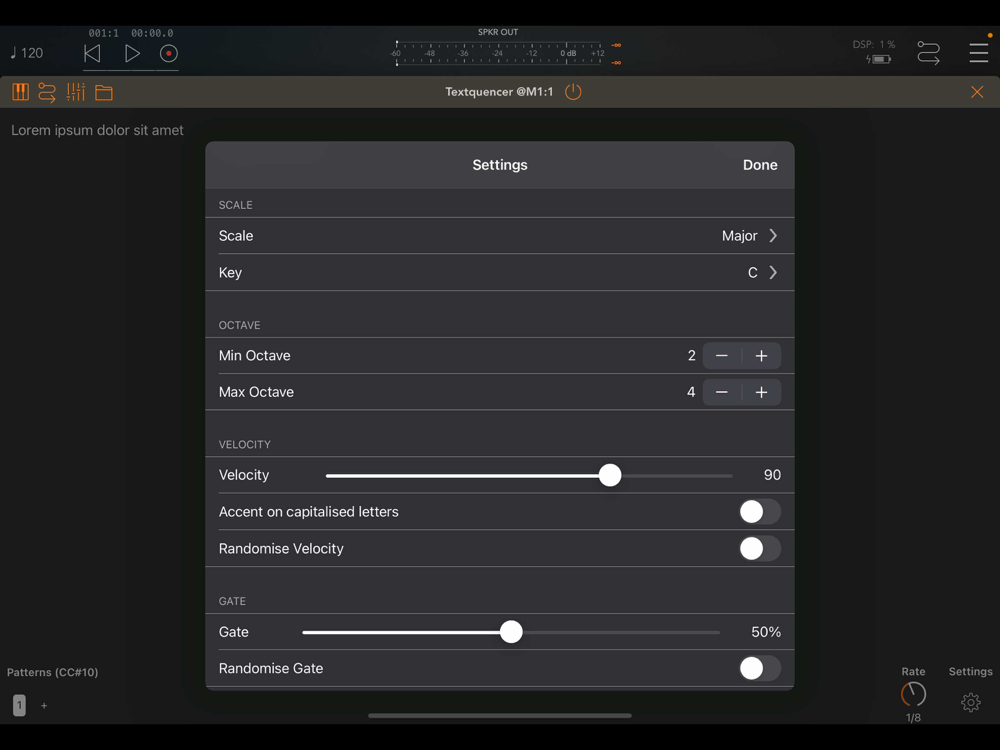This screenshot has height=750, width=1000.
Task: Select pattern 1
Action: tap(19, 705)
